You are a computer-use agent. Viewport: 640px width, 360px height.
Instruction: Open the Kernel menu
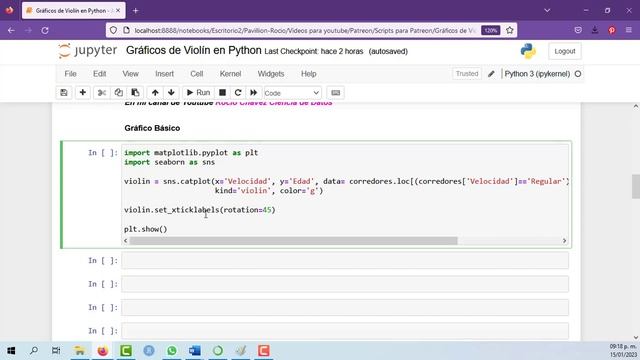230,74
